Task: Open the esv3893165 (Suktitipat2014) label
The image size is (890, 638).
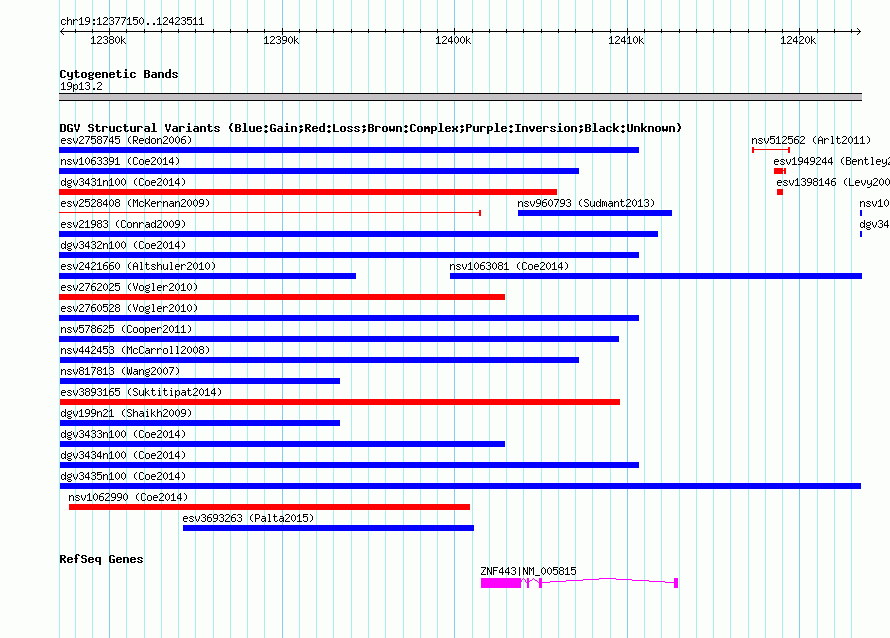Action: click(x=141, y=392)
